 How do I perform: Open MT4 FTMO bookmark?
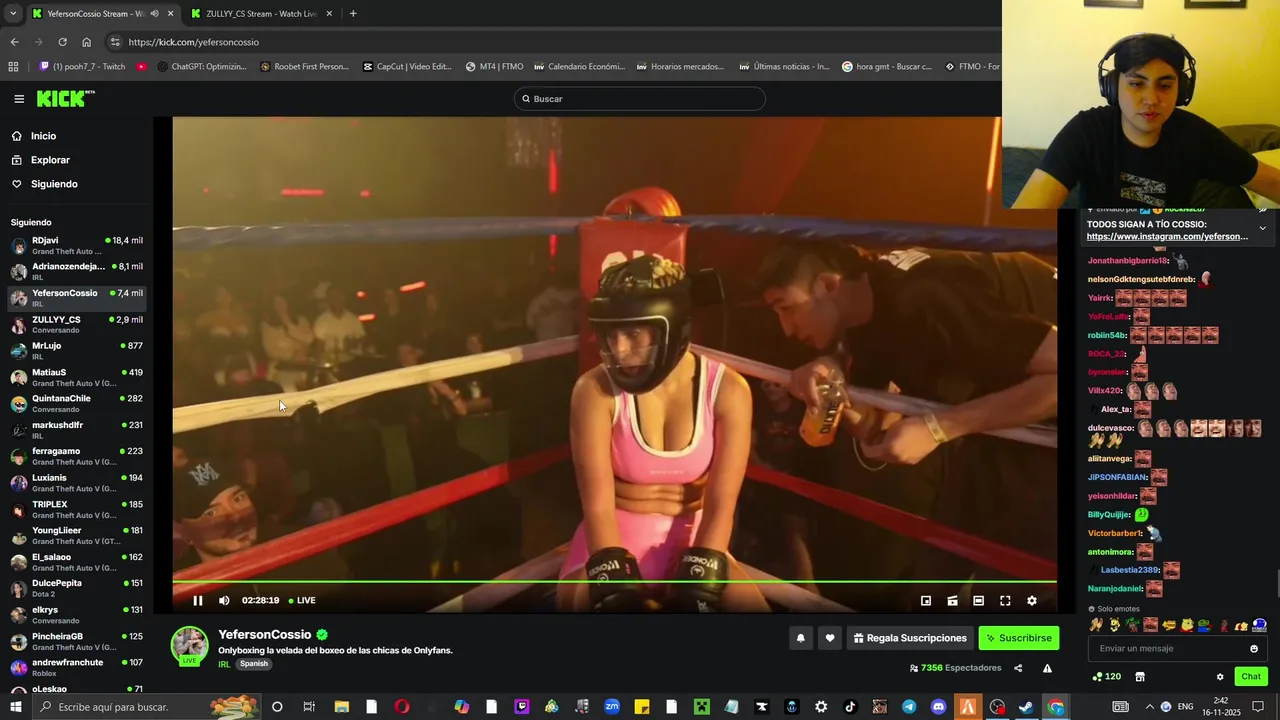(494, 67)
